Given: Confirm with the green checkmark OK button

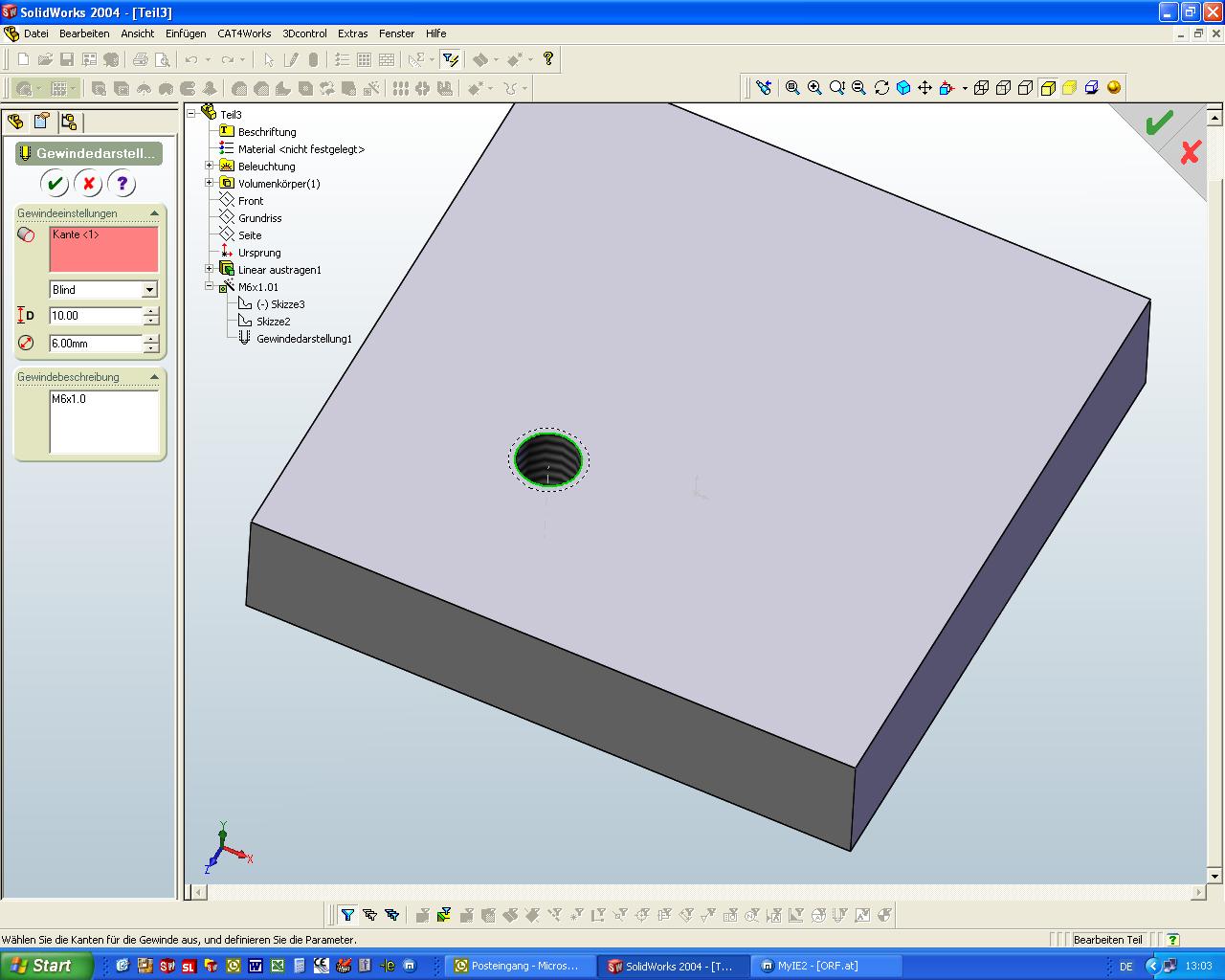Looking at the screenshot, I should [x=55, y=184].
